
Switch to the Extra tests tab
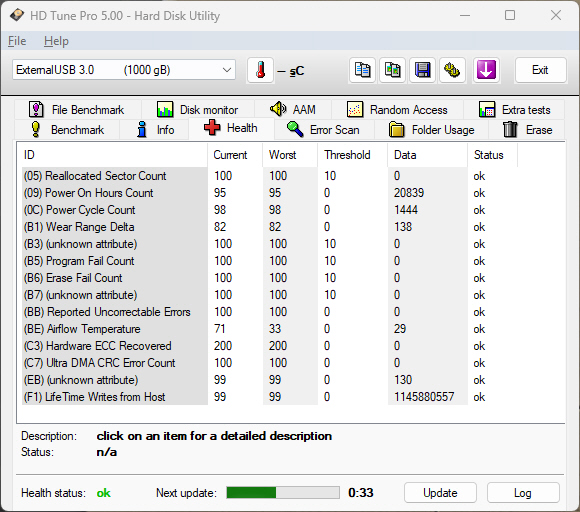(x=514, y=110)
